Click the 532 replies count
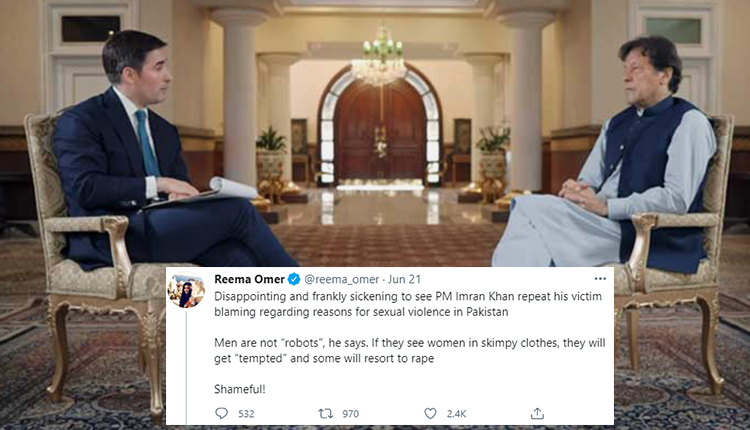The height and width of the screenshot is (430, 750). (x=246, y=412)
